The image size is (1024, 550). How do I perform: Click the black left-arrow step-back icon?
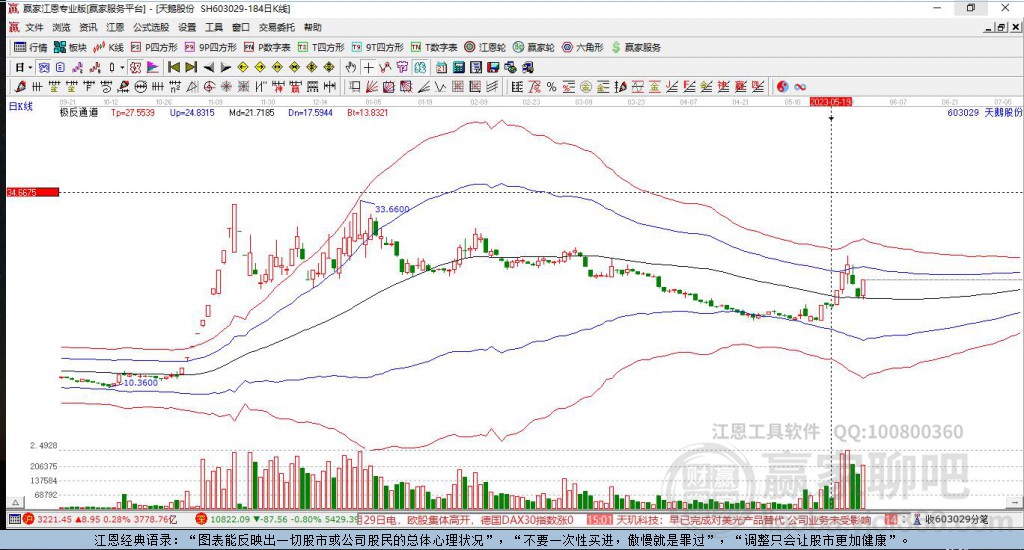point(208,67)
